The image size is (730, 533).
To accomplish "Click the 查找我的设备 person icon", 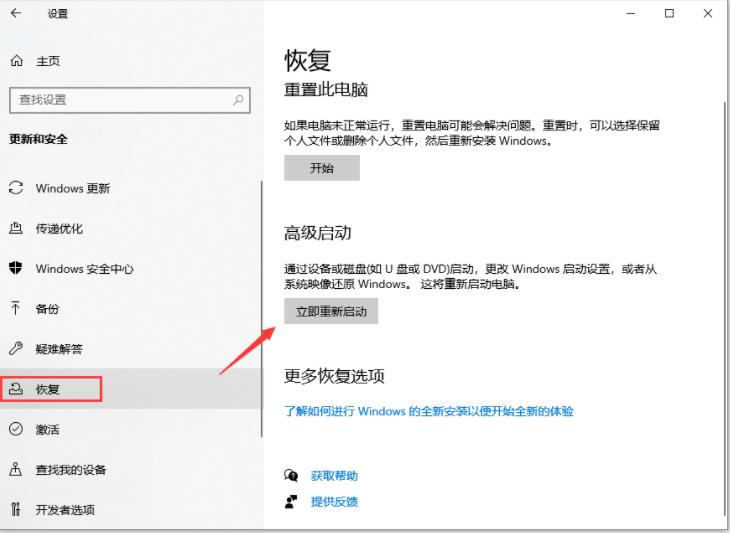I will tap(16, 469).
